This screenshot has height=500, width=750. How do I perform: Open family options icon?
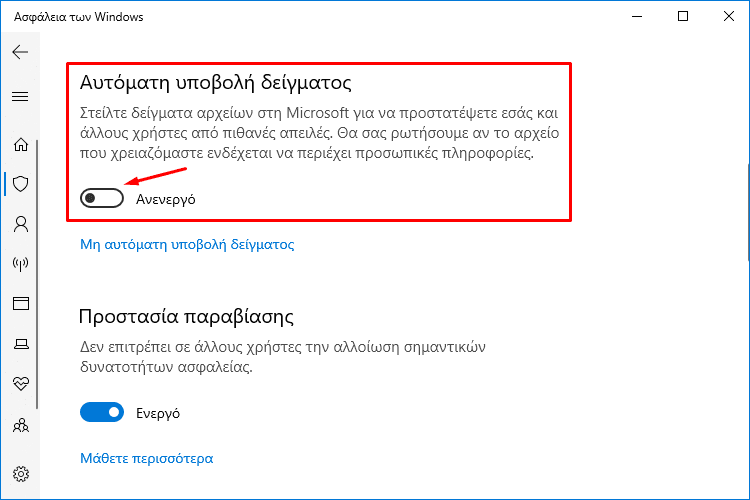pyautogui.click(x=21, y=425)
